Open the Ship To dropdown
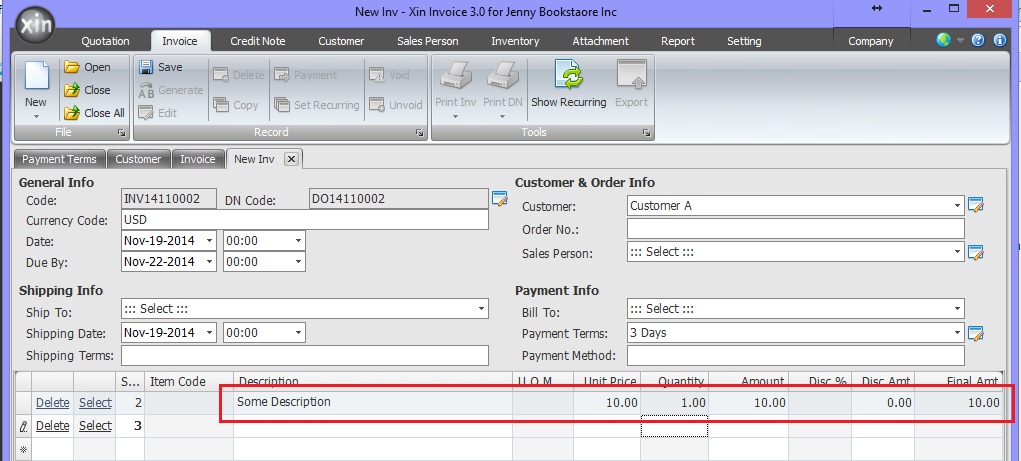This screenshot has height=461, width=1021. pyautogui.click(x=481, y=309)
